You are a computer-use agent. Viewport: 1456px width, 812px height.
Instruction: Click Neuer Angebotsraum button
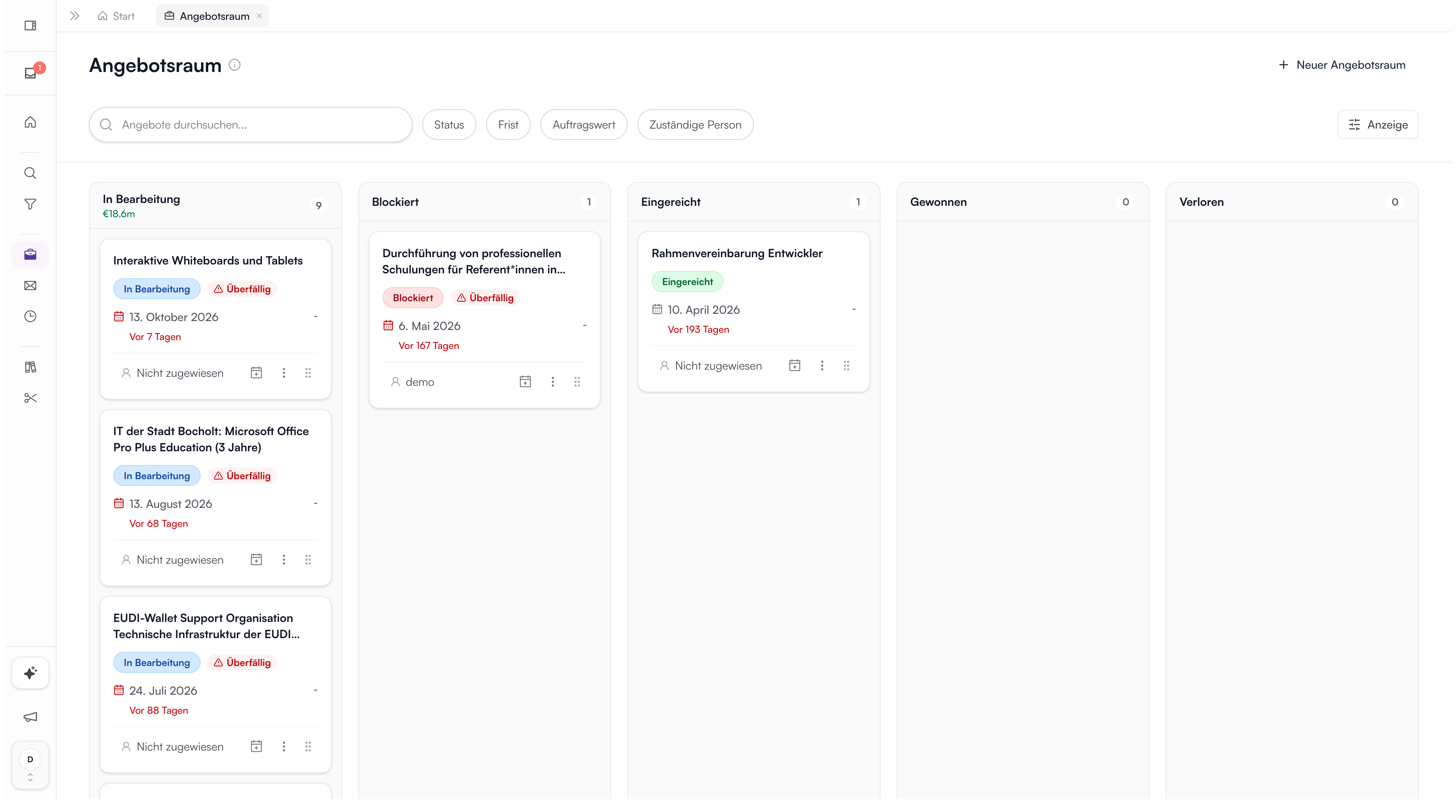pos(1342,65)
